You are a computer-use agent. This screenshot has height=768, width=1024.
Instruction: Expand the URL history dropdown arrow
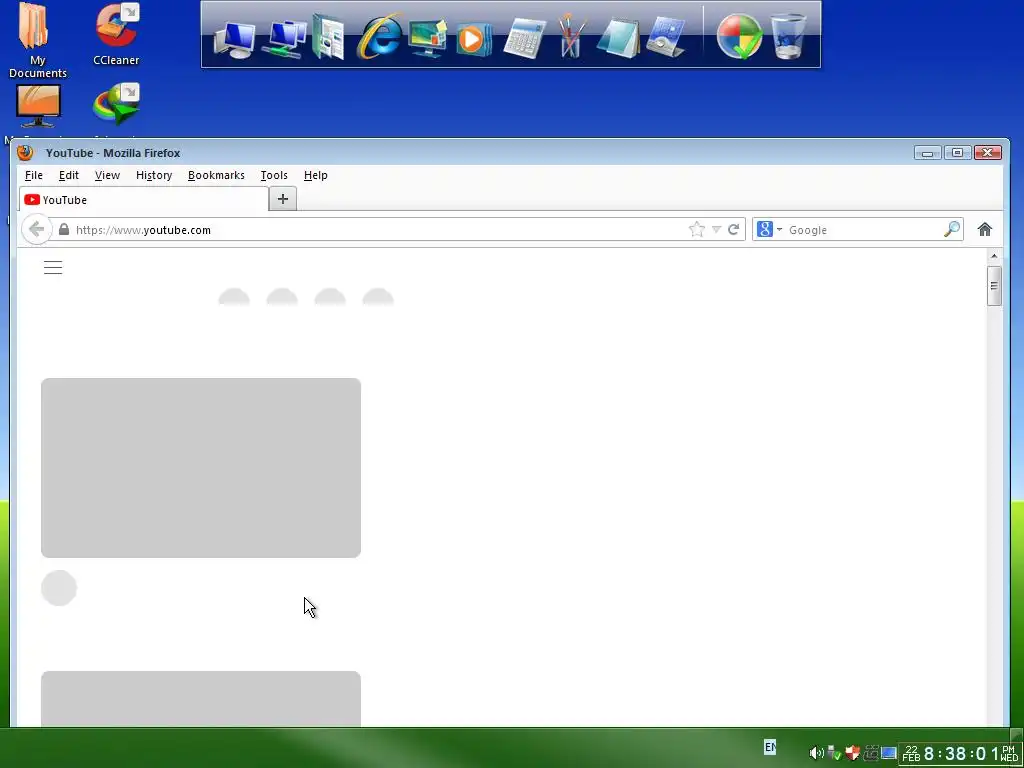coord(716,229)
